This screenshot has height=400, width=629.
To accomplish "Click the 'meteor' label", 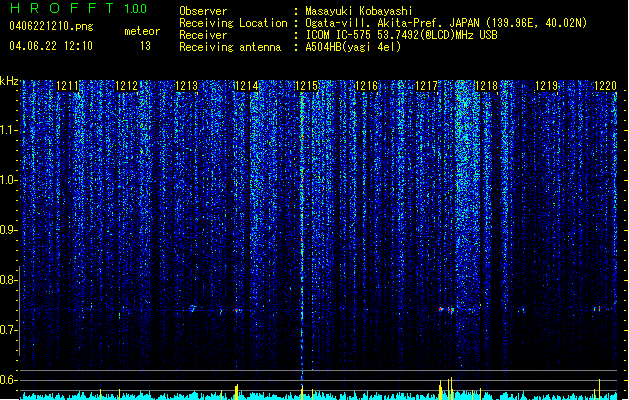I will pos(142,31).
